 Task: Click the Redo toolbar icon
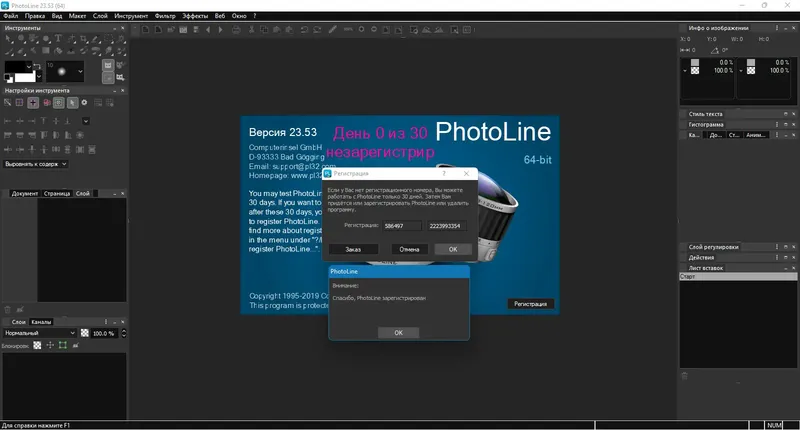tap(317, 30)
